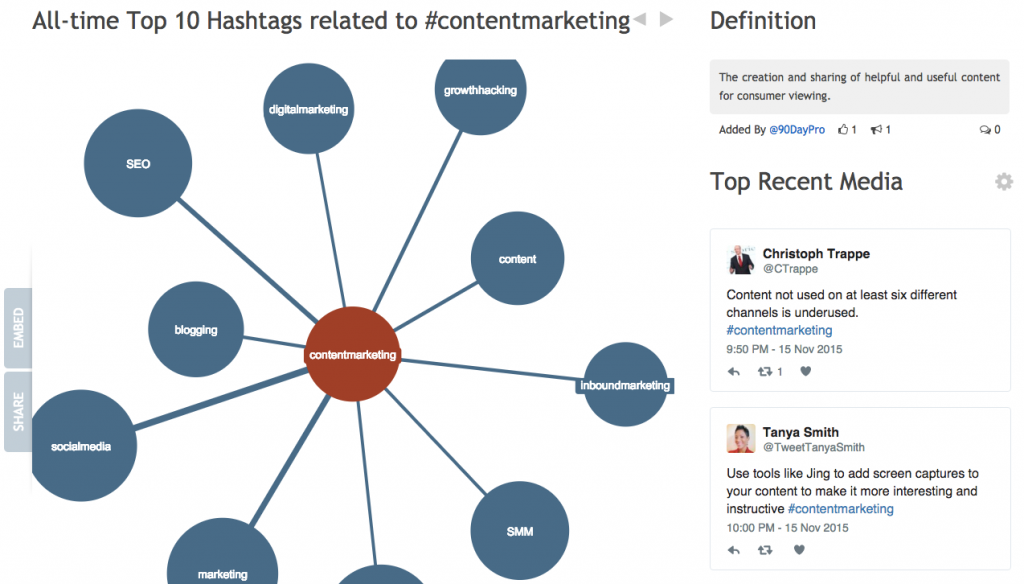Click the next arrow beside the hashtag title

click(x=666, y=20)
